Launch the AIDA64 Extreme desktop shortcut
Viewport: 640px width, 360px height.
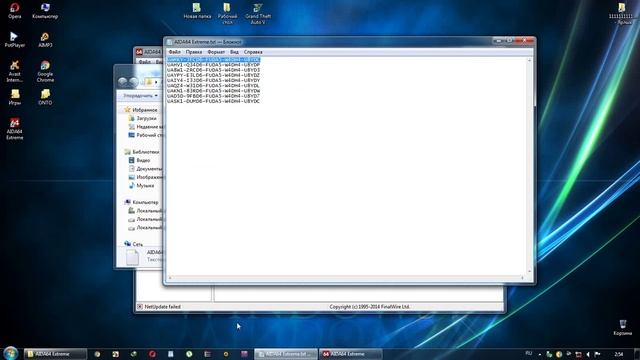point(14,129)
